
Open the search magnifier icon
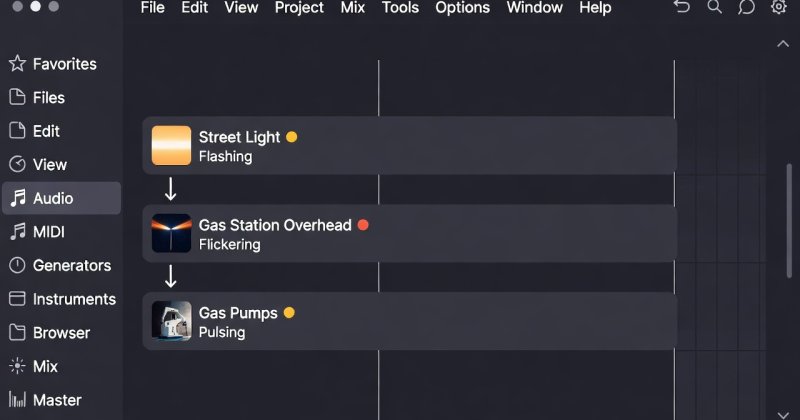tap(714, 7)
